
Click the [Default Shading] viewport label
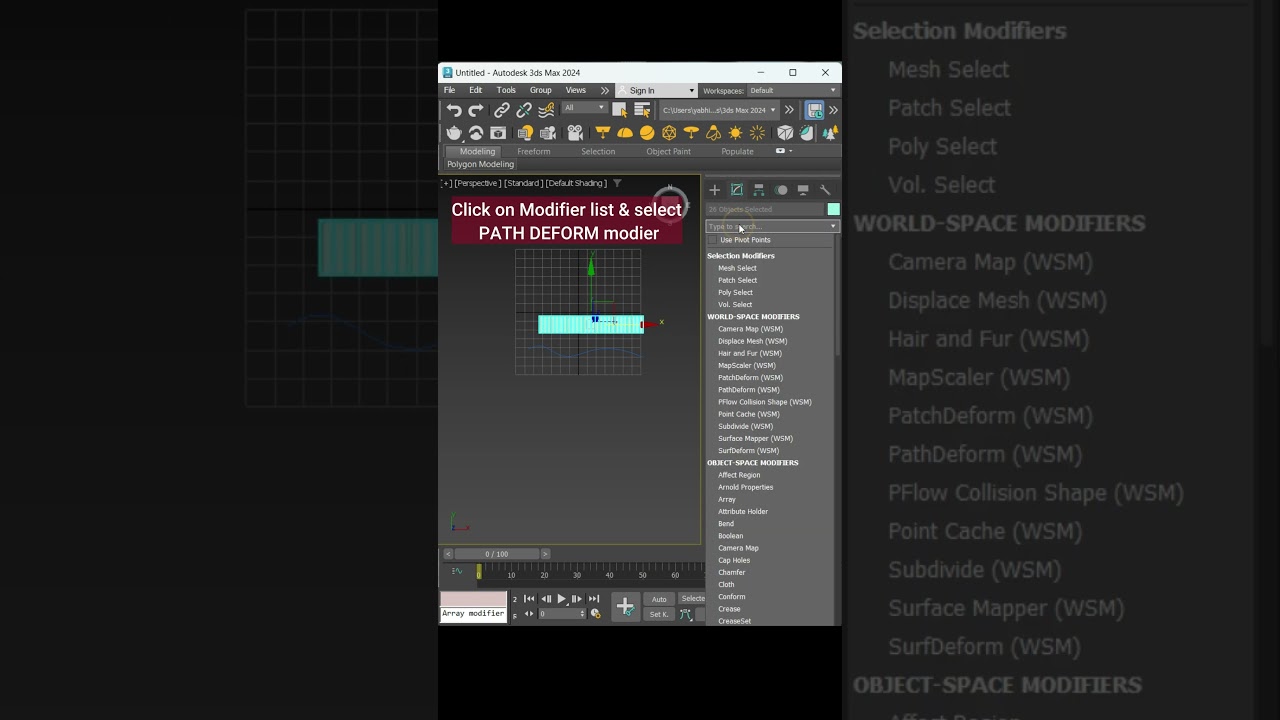click(x=576, y=183)
